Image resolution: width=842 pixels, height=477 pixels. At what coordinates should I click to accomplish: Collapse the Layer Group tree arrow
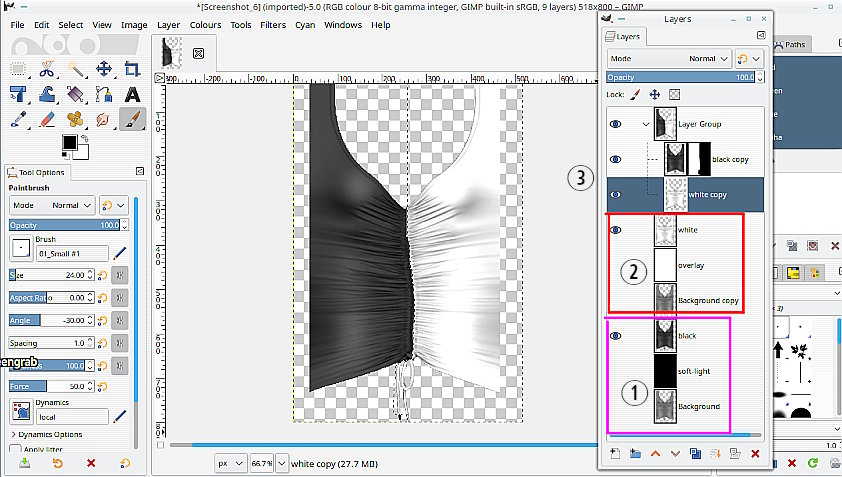(646, 124)
